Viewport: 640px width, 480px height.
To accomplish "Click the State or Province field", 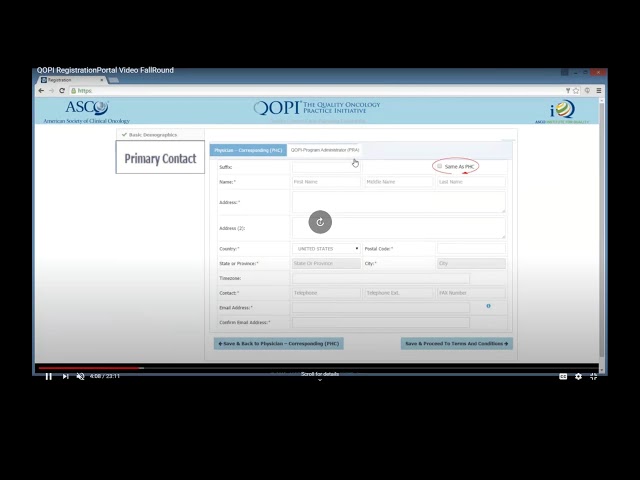I will pyautogui.click(x=326, y=263).
